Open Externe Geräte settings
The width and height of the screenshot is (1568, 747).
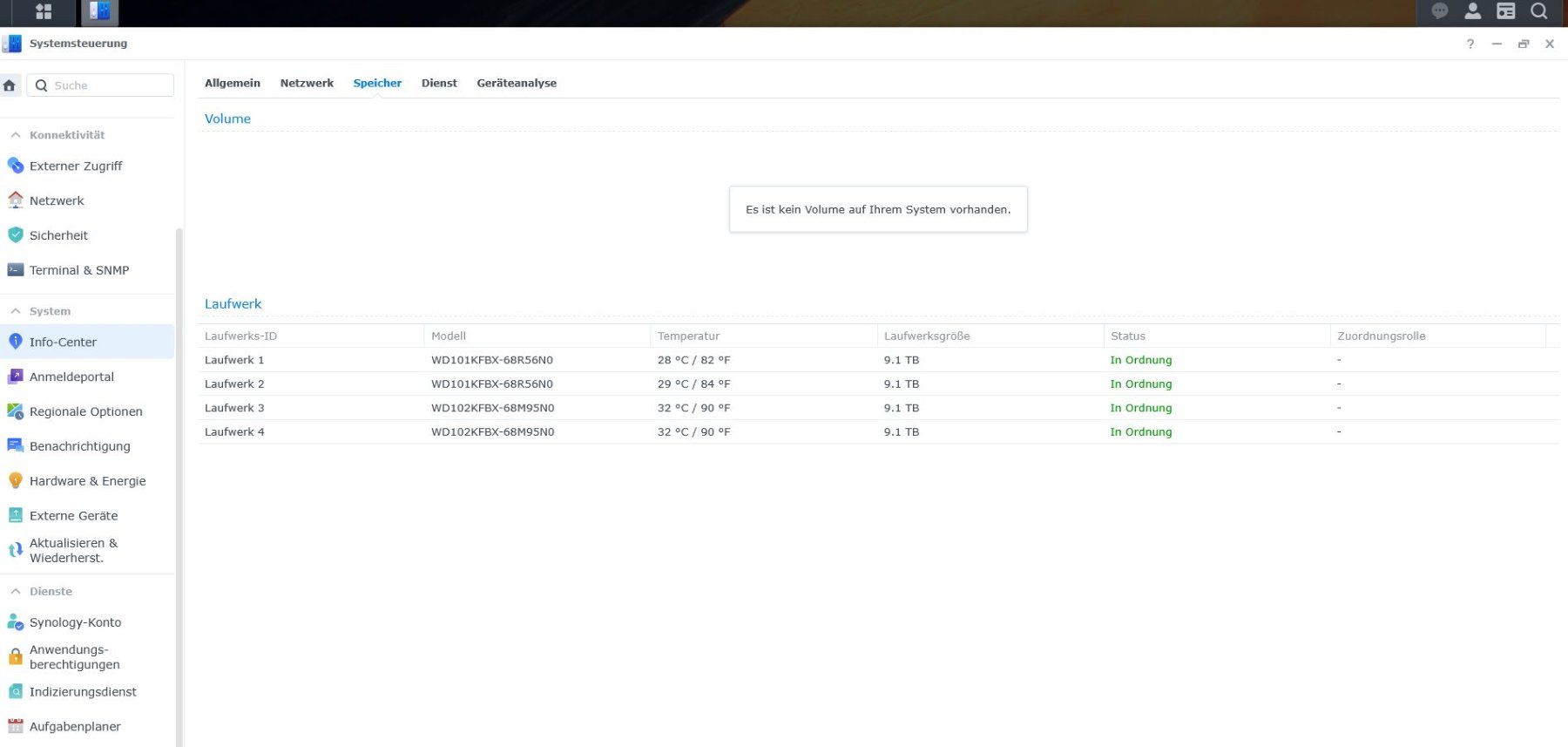(x=87, y=516)
